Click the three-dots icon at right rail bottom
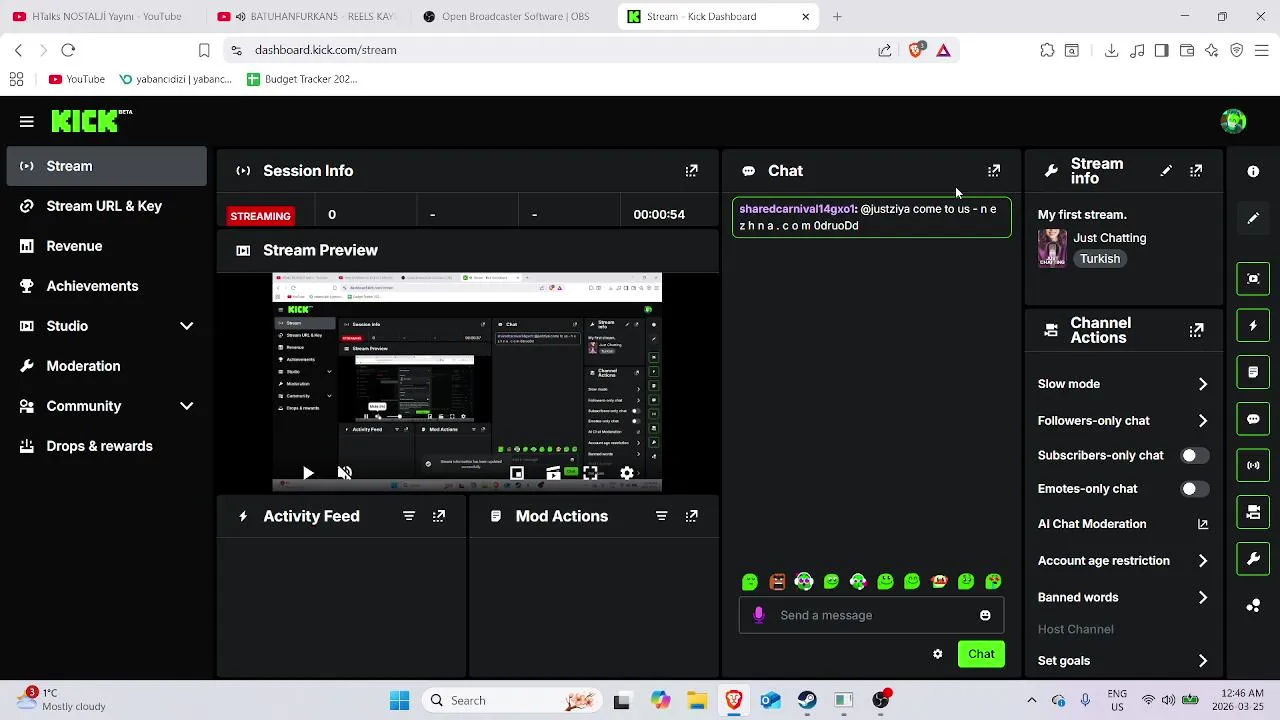1280x720 pixels. coord(1253,606)
